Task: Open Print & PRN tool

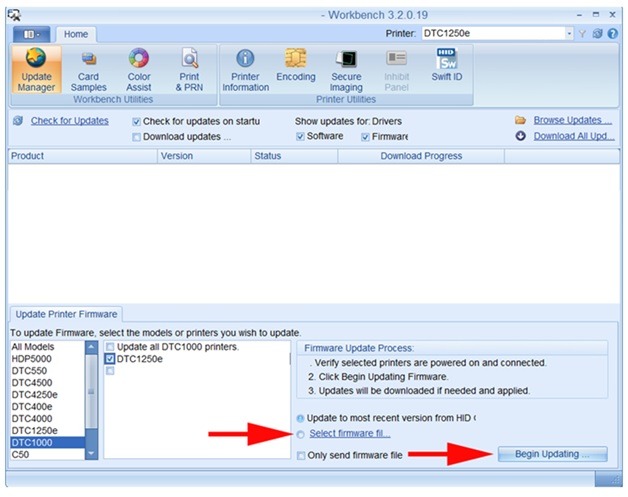Action: pyautogui.click(x=189, y=70)
